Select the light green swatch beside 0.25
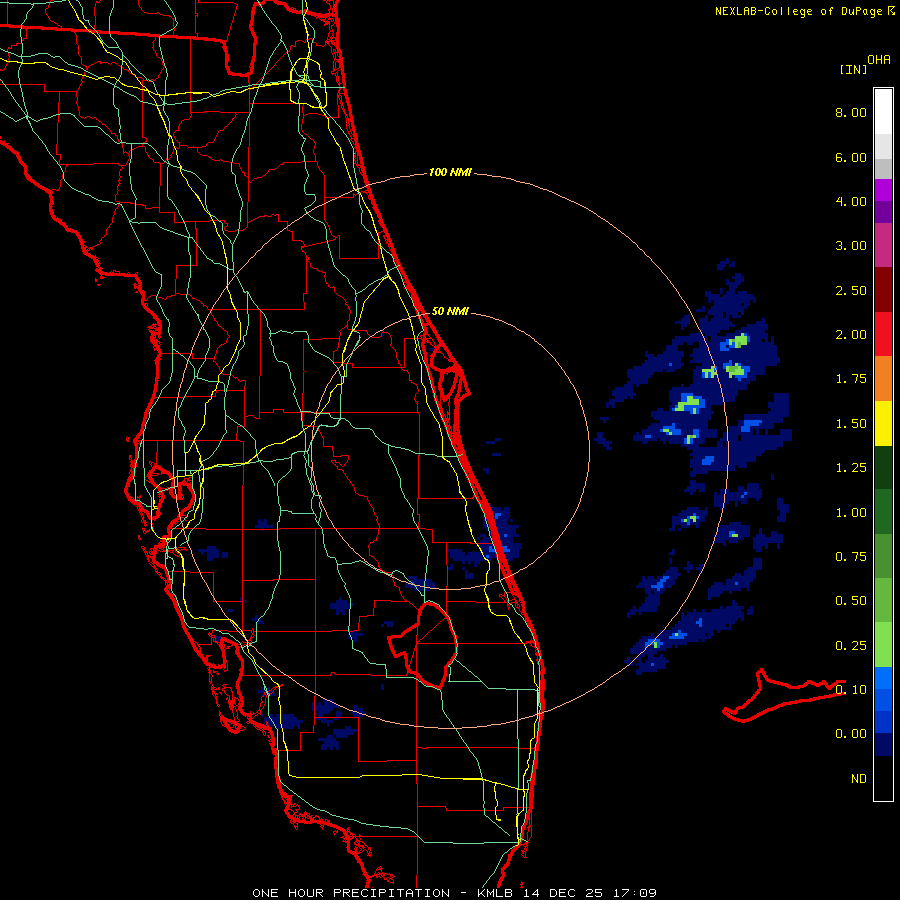Image resolution: width=900 pixels, height=900 pixels. click(x=883, y=645)
